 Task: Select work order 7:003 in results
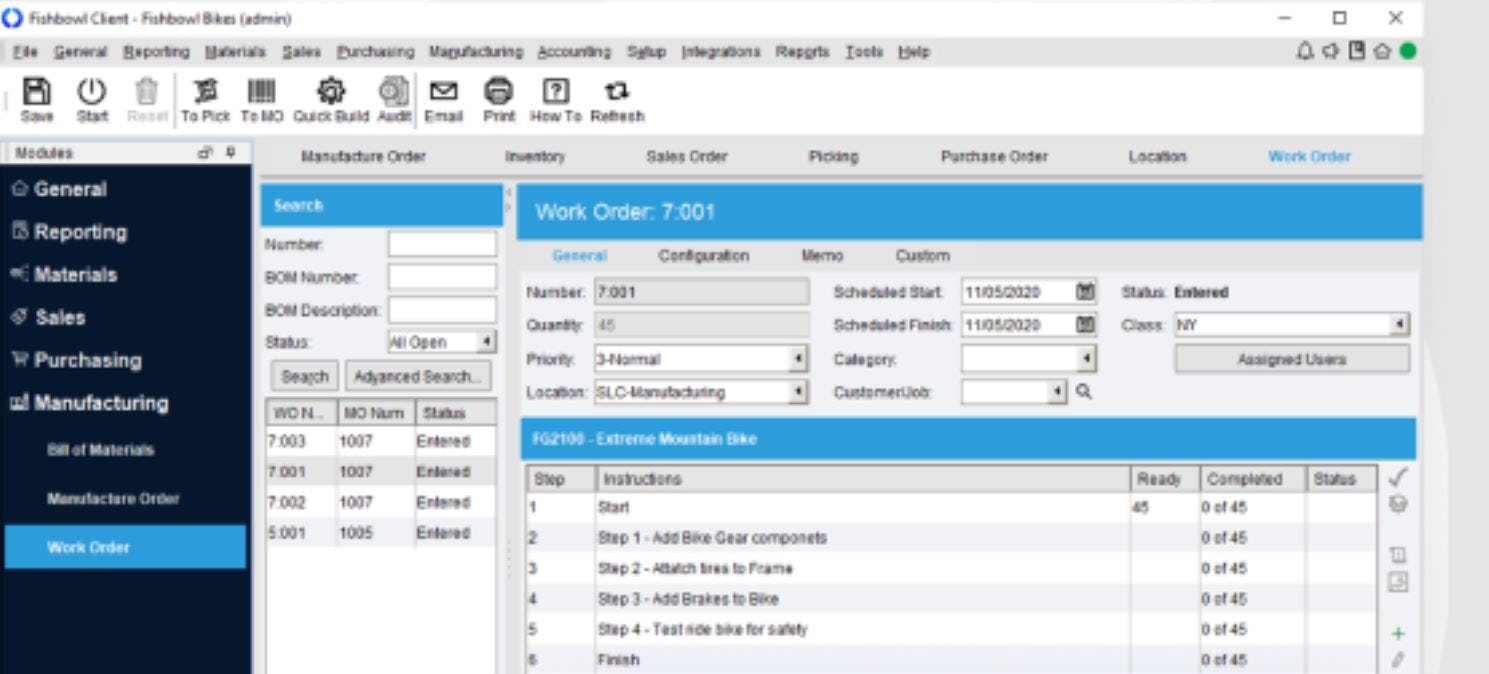(x=380, y=441)
